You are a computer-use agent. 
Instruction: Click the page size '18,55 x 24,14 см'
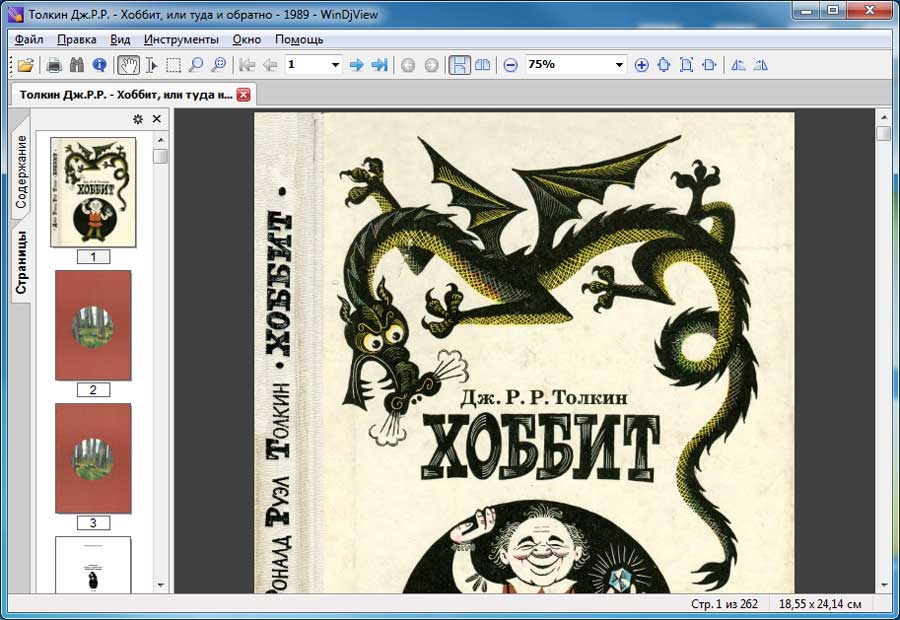click(x=820, y=604)
